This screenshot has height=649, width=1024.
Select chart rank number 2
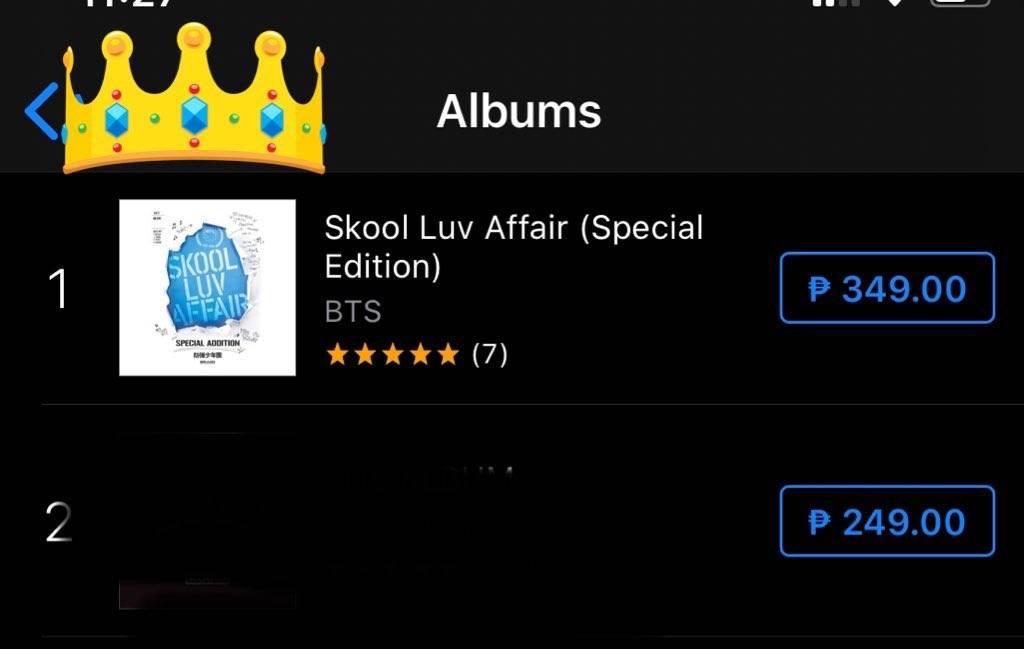pos(58,522)
